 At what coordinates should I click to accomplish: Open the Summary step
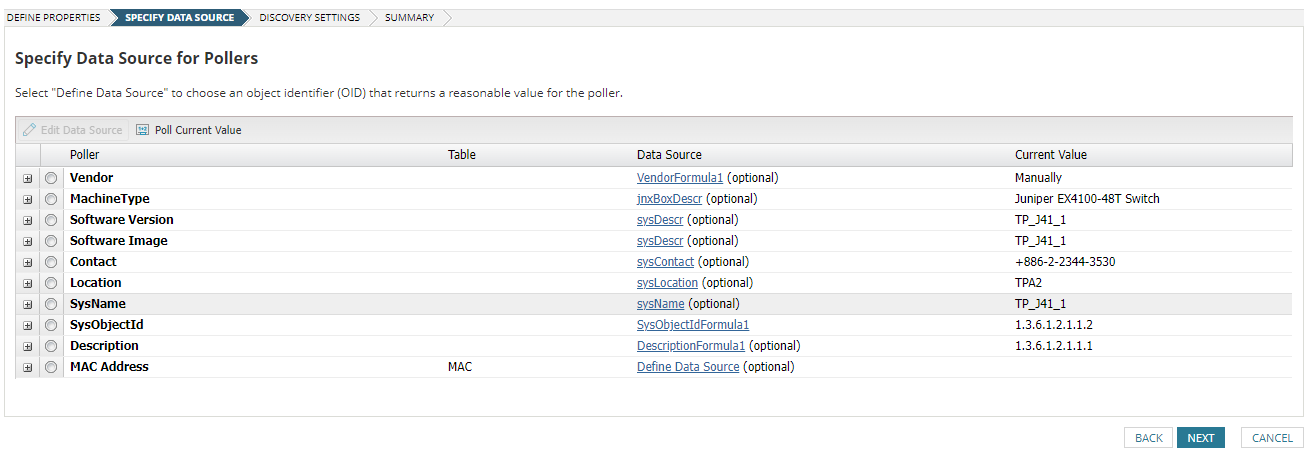point(409,18)
